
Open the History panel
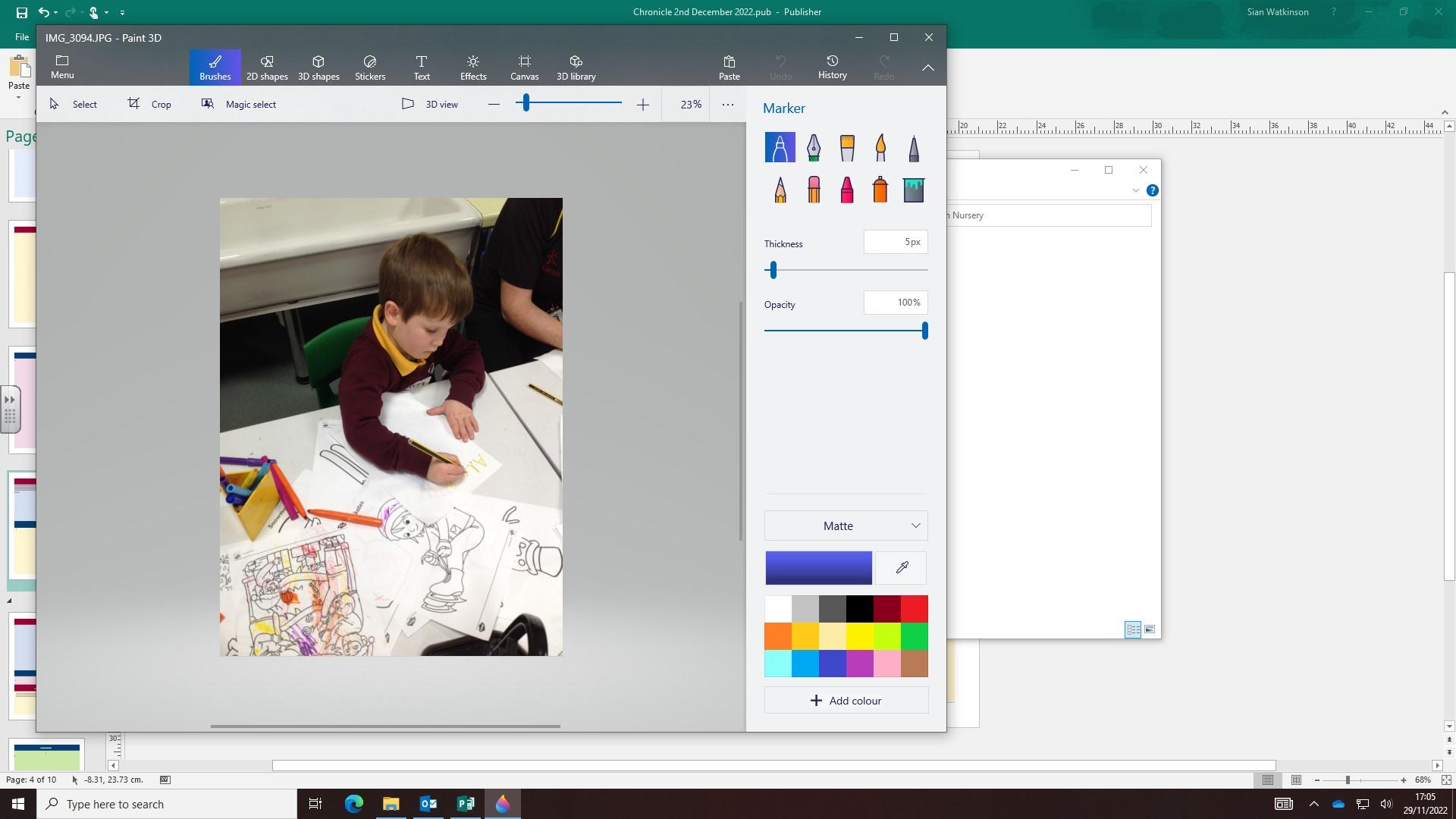tap(832, 67)
